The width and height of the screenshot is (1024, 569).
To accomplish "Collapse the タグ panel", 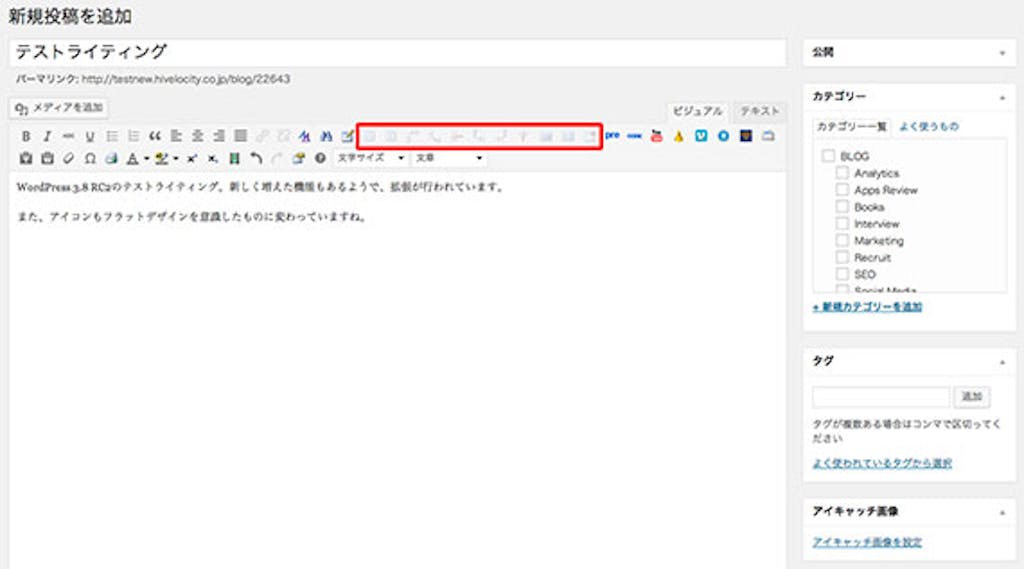I will coord(1002,362).
